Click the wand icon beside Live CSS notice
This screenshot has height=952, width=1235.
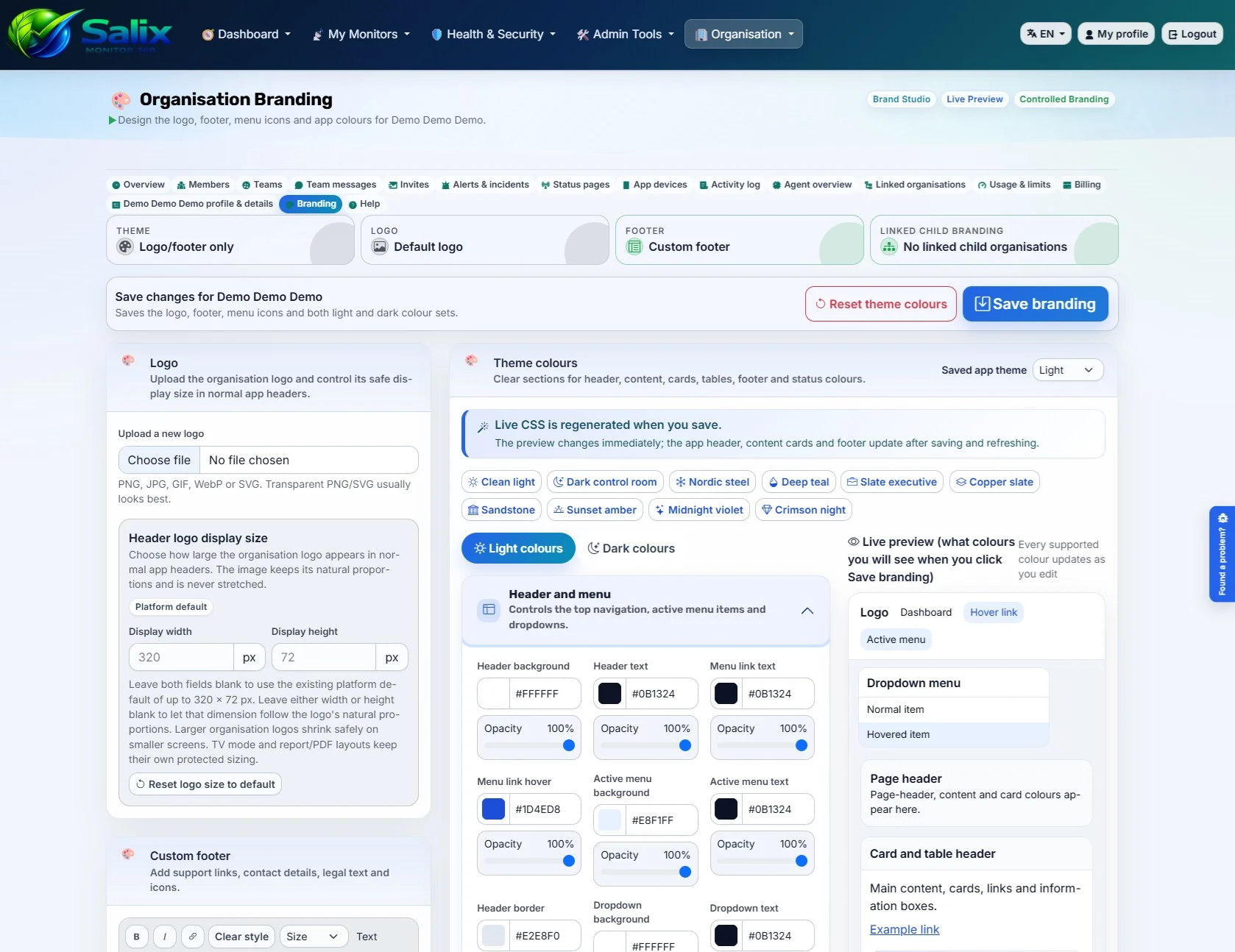point(483,427)
